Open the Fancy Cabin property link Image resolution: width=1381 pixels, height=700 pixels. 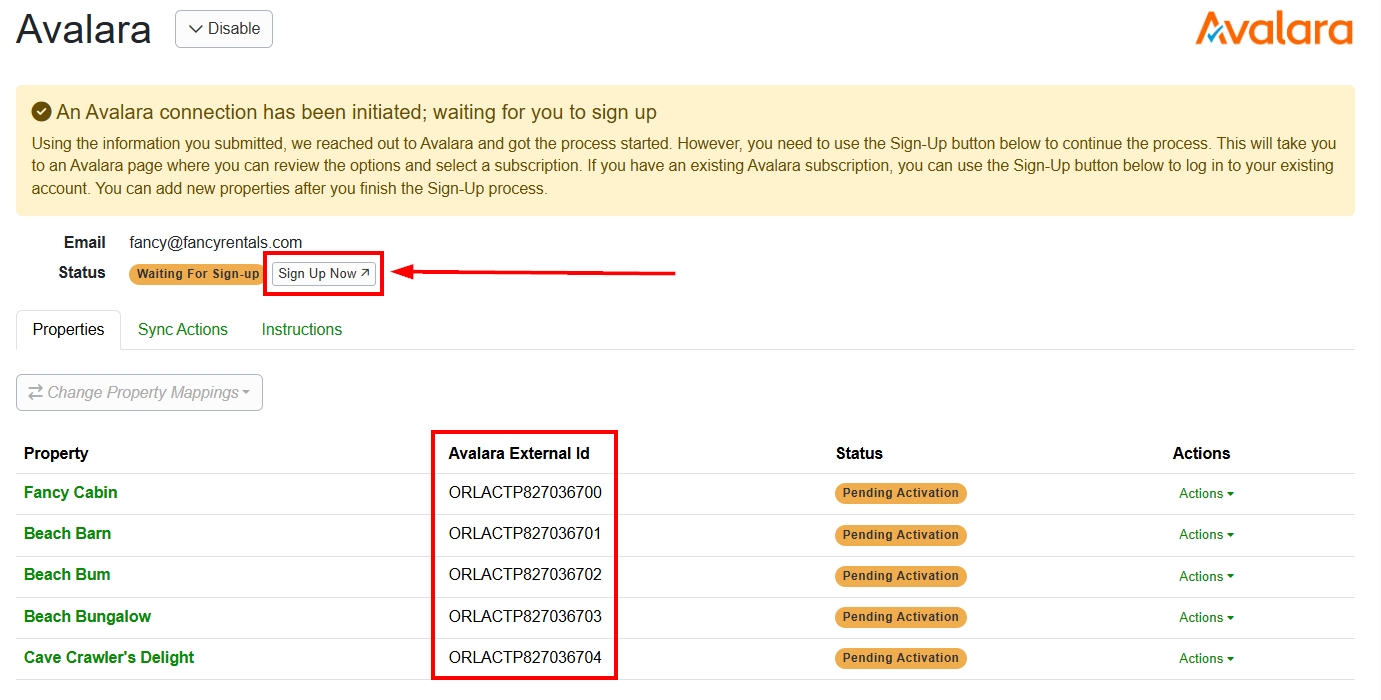pyautogui.click(x=71, y=493)
